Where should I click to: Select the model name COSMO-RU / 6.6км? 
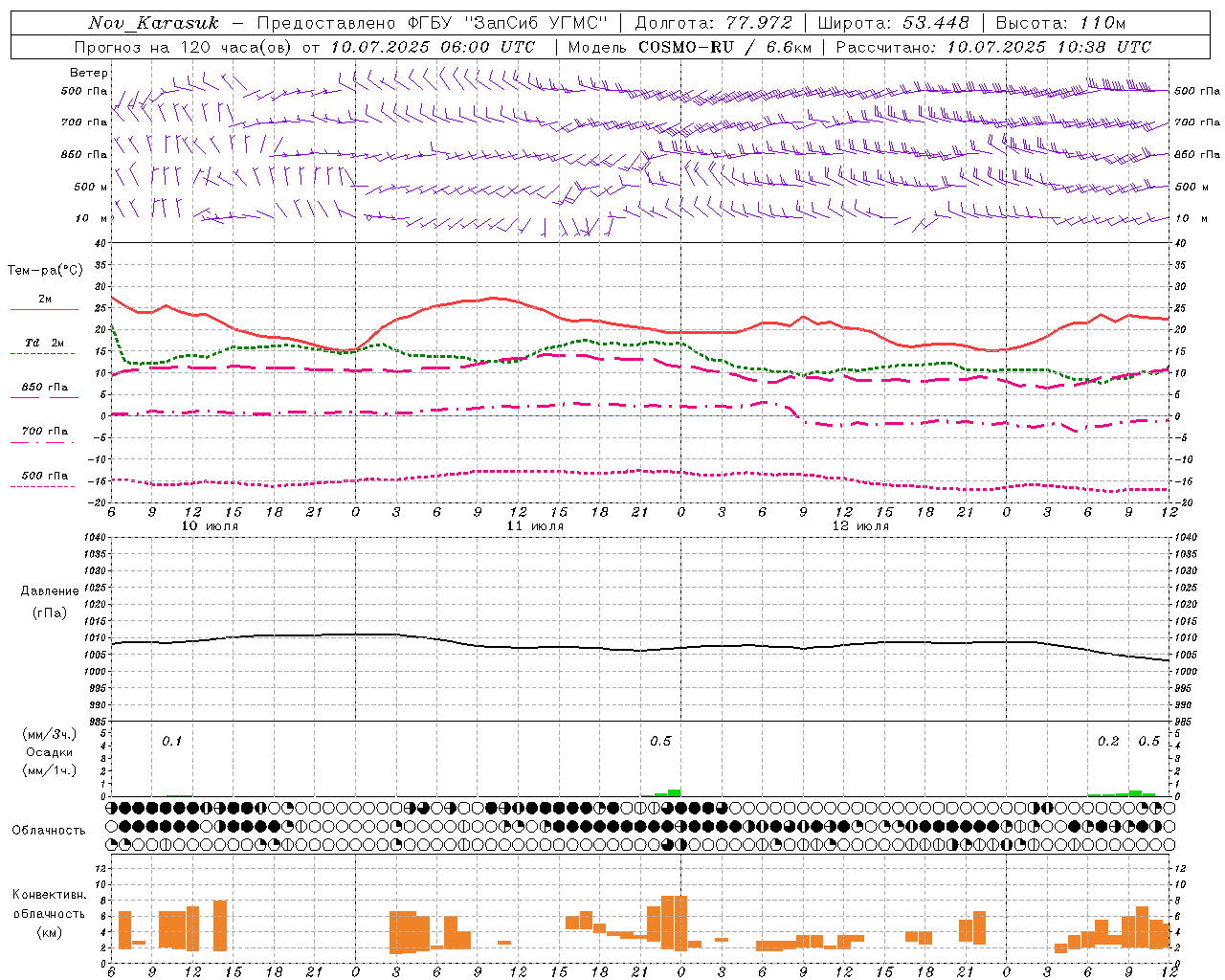(724, 47)
